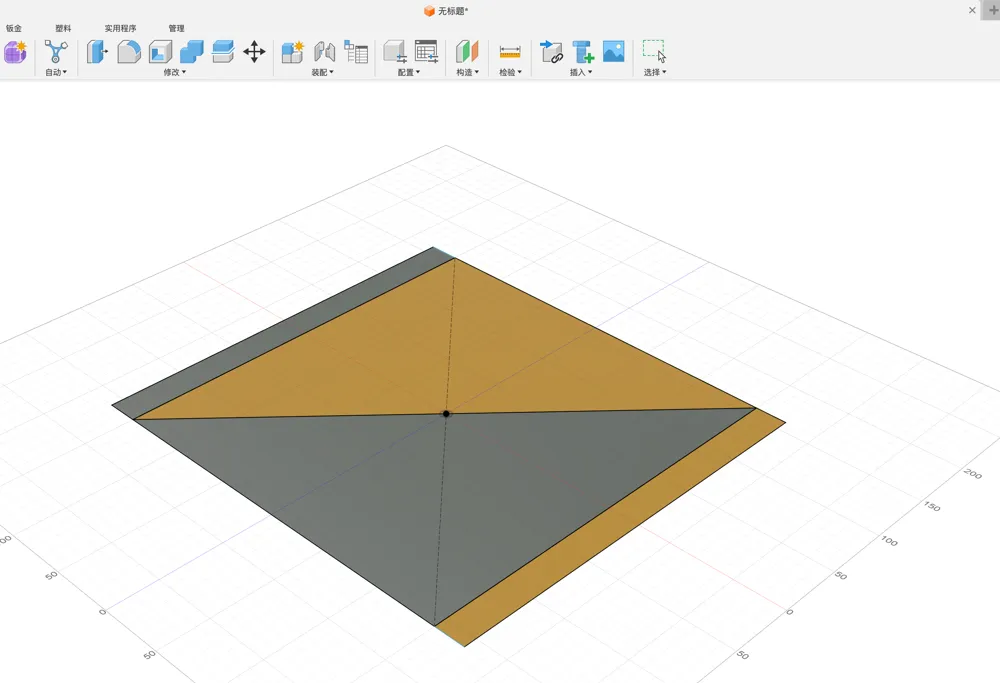Click the Measure ruler icon
The image size is (1000, 683).
pos(510,52)
